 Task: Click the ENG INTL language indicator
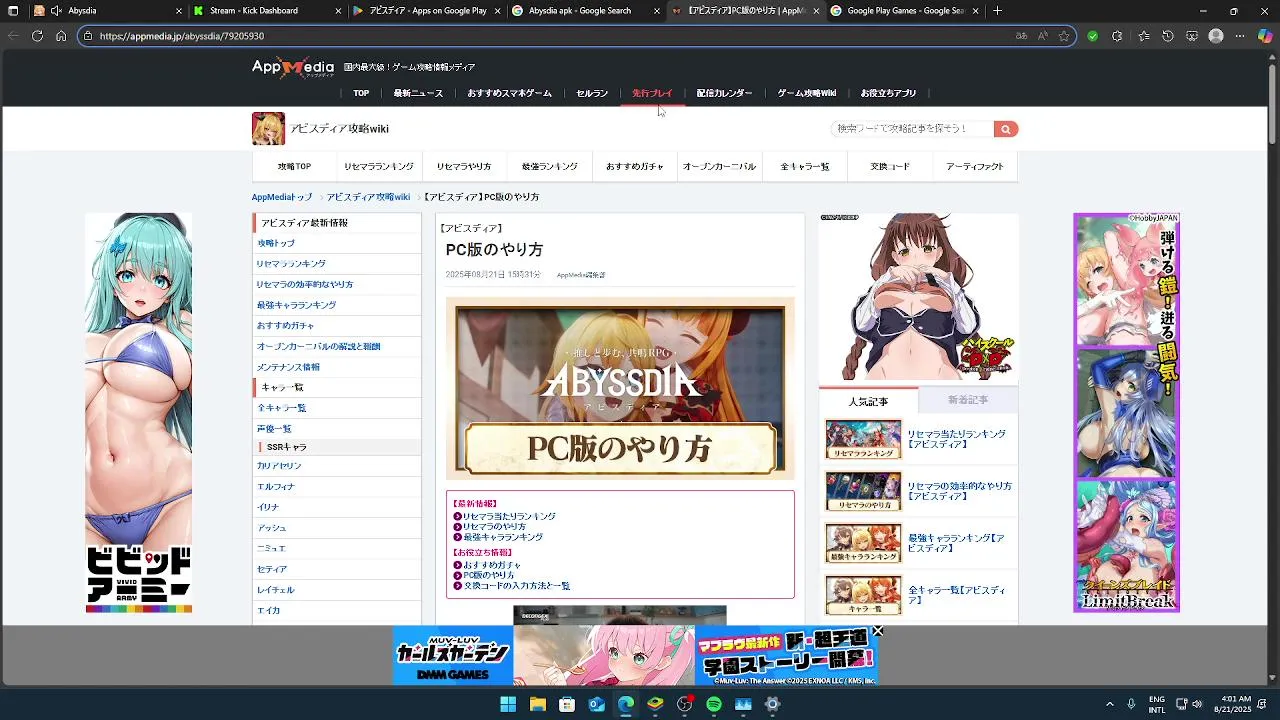(1157, 704)
